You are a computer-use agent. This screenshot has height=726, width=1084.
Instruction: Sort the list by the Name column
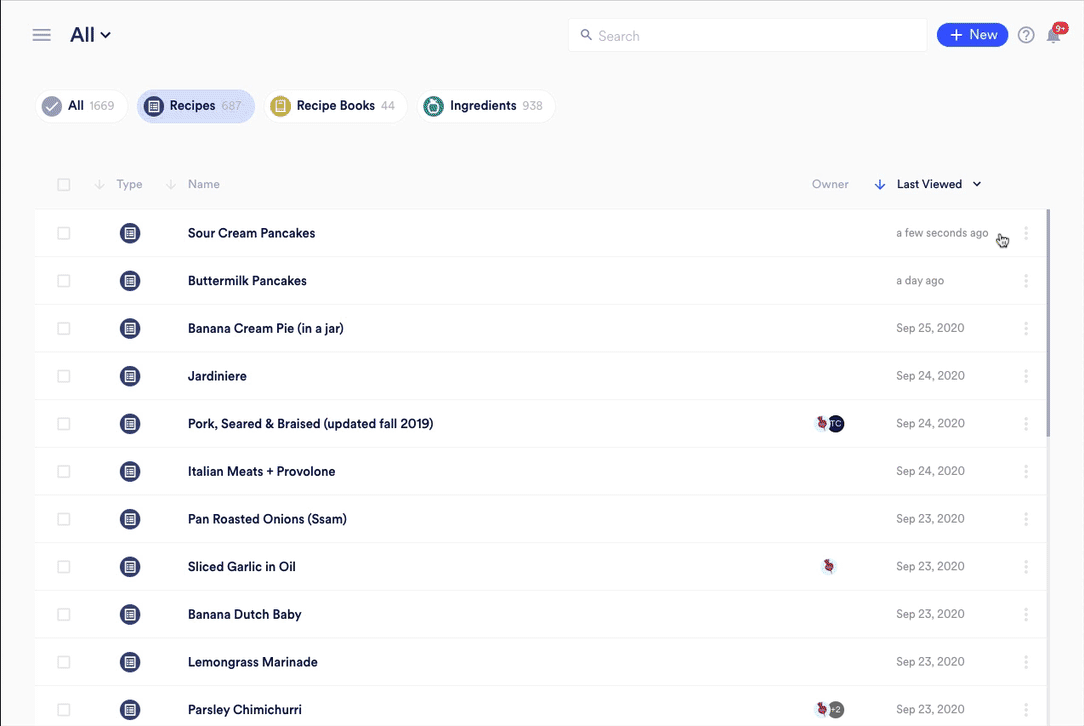[203, 184]
